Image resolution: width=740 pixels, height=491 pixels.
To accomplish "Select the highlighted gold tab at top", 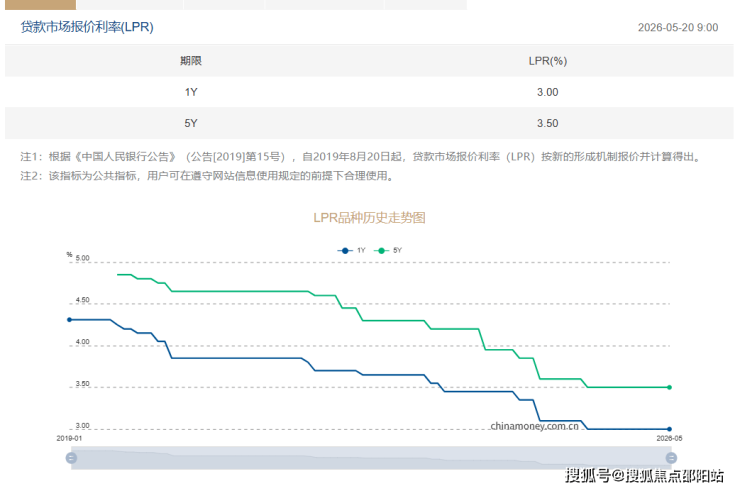I will click(41, 5).
